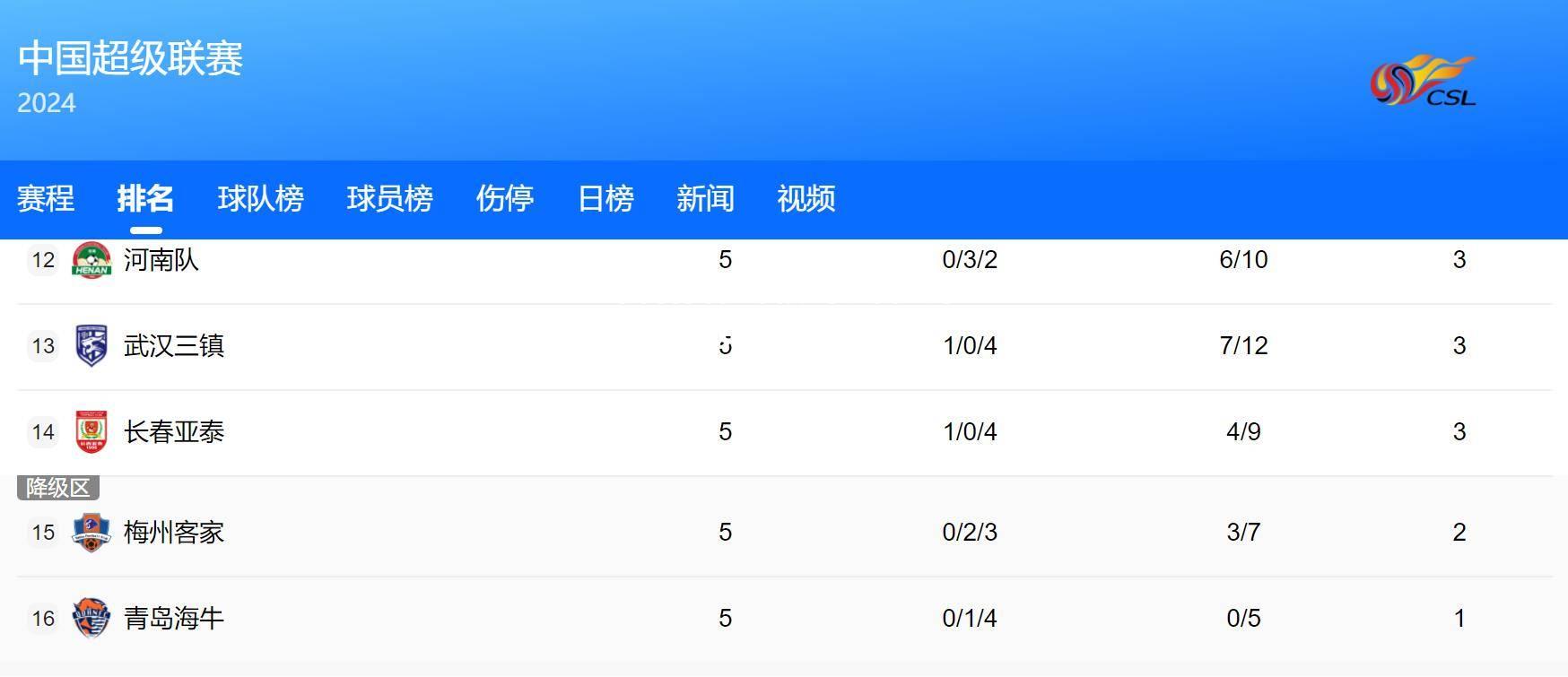Click 梅州客家 record 0/2/3
Viewport: 1568px width, 677px height.
pyautogui.click(x=970, y=533)
